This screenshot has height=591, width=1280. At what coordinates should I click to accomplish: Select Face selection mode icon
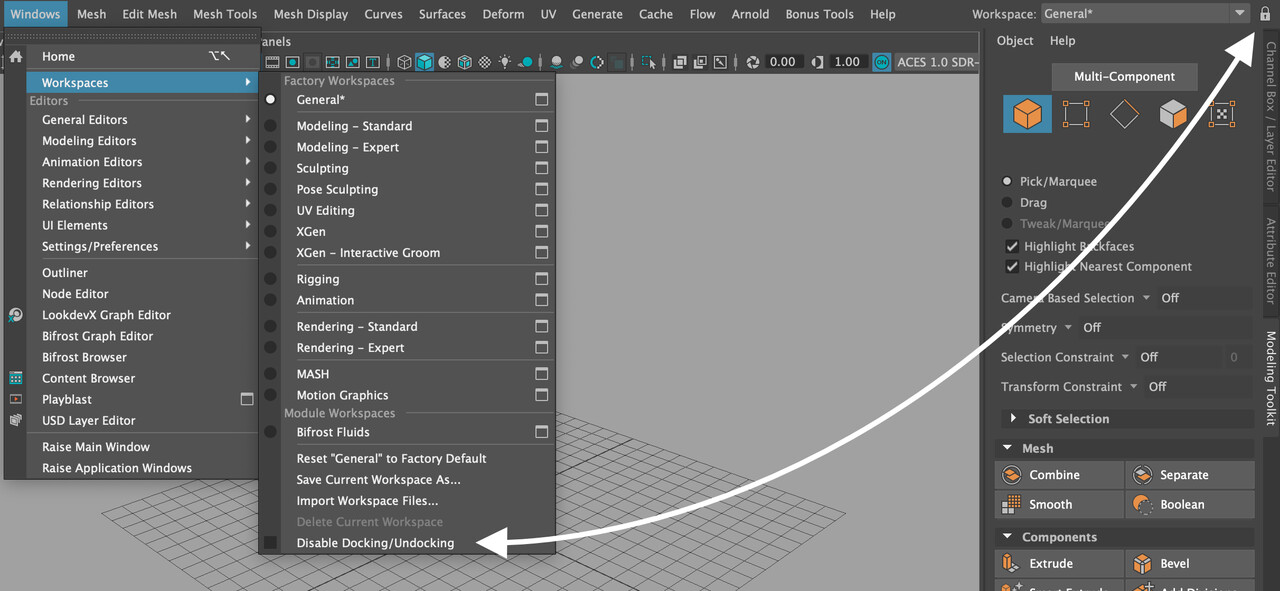[x=1173, y=114]
